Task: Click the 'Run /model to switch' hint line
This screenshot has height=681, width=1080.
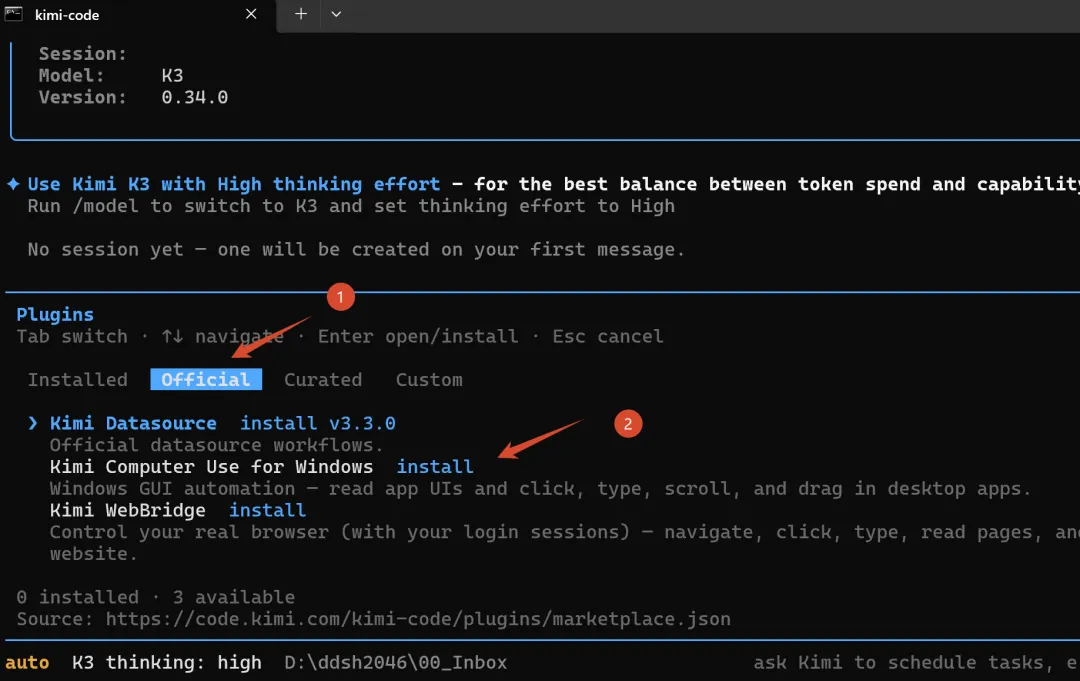Action: 351,206
